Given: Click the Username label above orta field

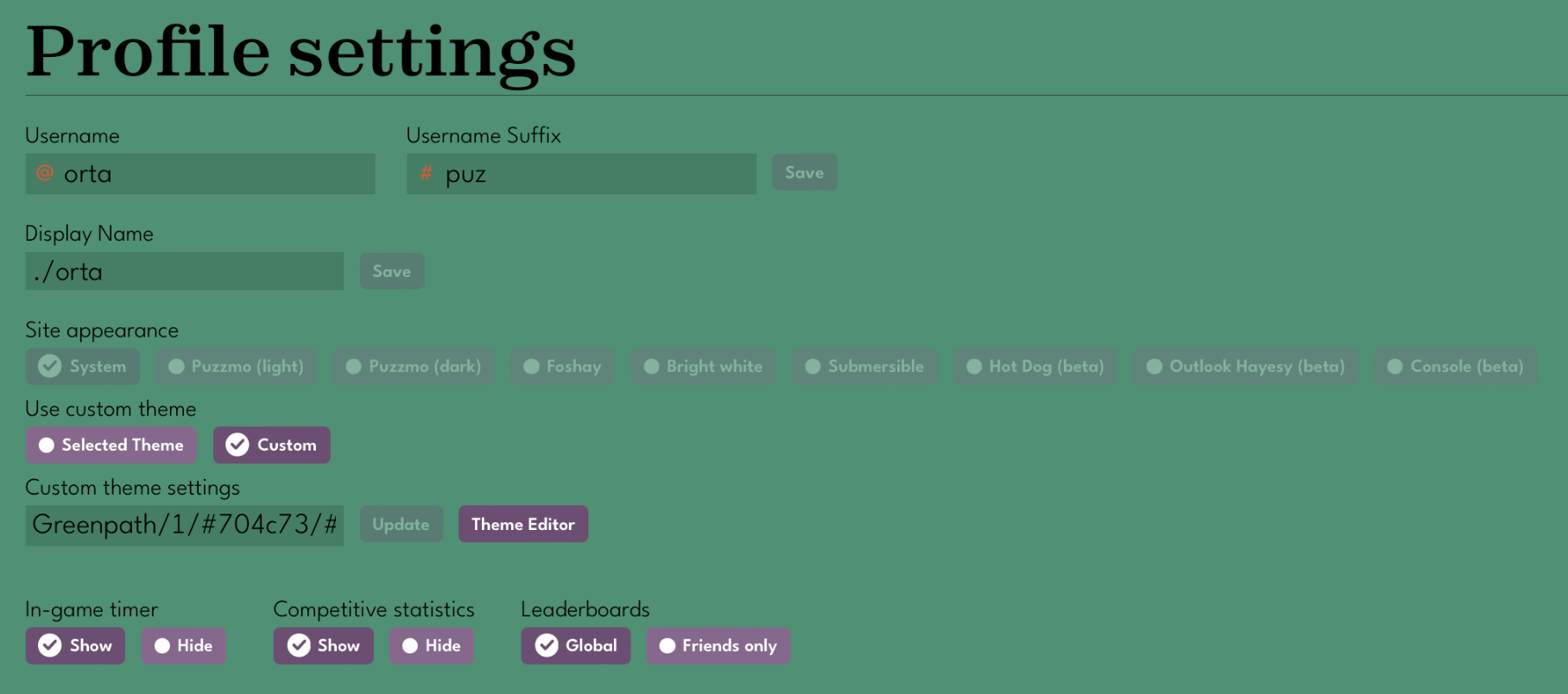Looking at the screenshot, I should click(x=73, y=136).
